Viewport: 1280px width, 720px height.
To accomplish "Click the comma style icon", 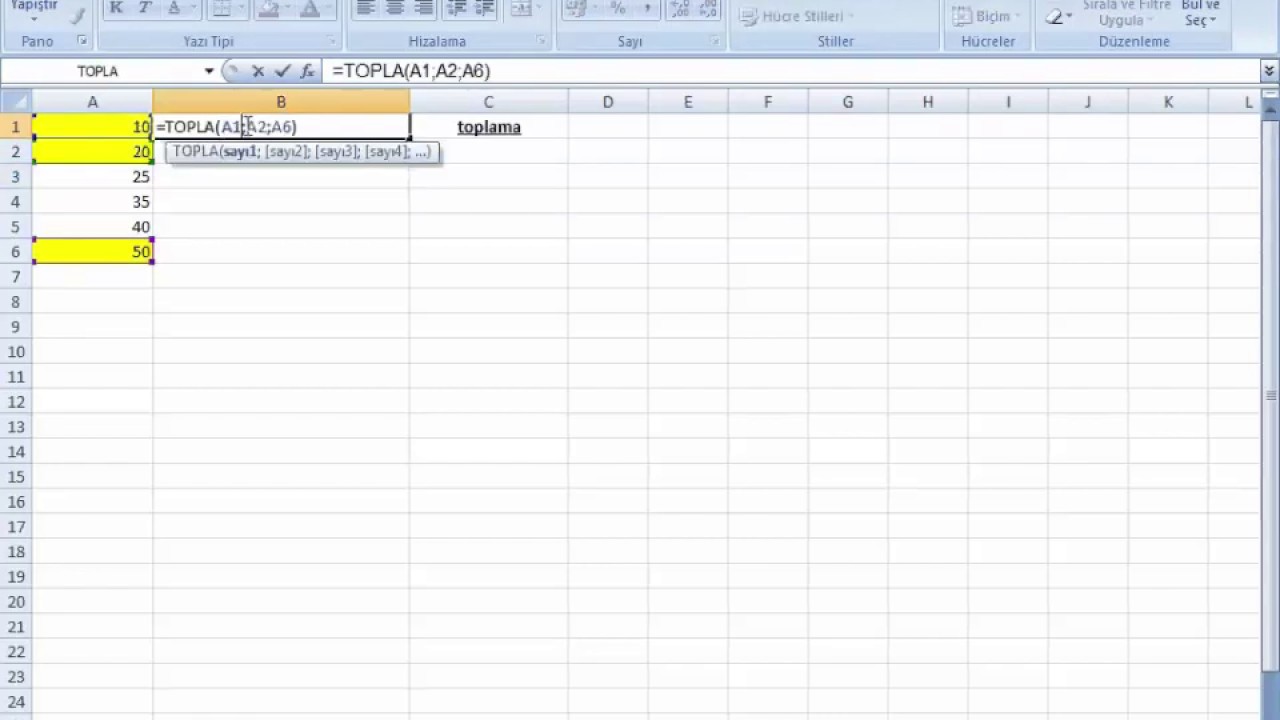I will pyautogui.click(x=647, y=9).
